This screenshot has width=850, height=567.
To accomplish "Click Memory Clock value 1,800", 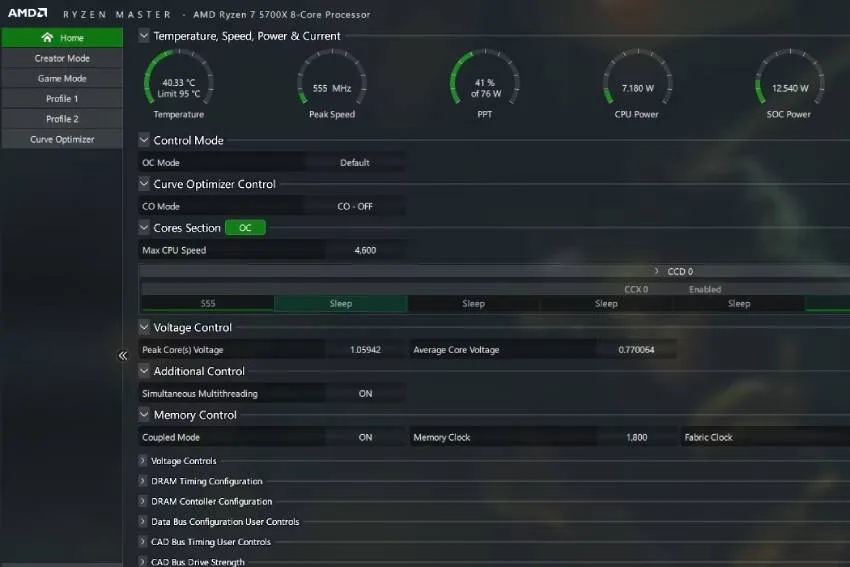I will tap(636, 437).
